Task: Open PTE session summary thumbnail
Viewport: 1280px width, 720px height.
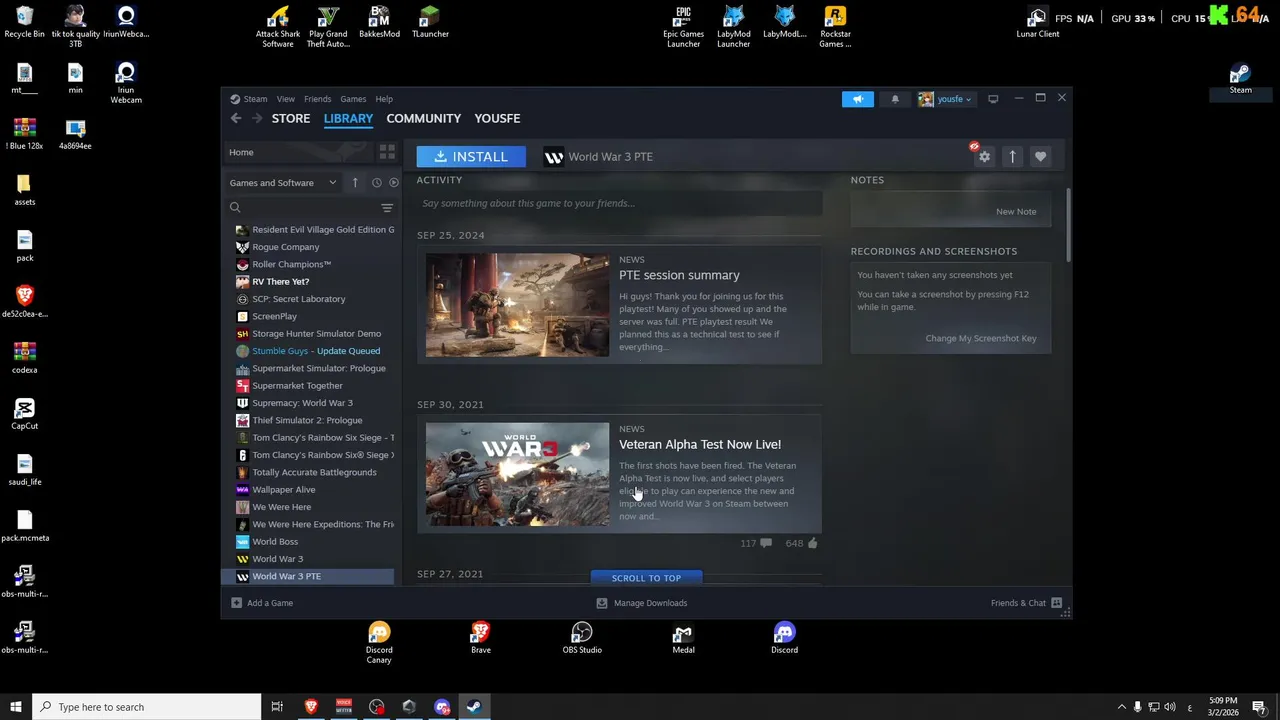Action: 517,305
